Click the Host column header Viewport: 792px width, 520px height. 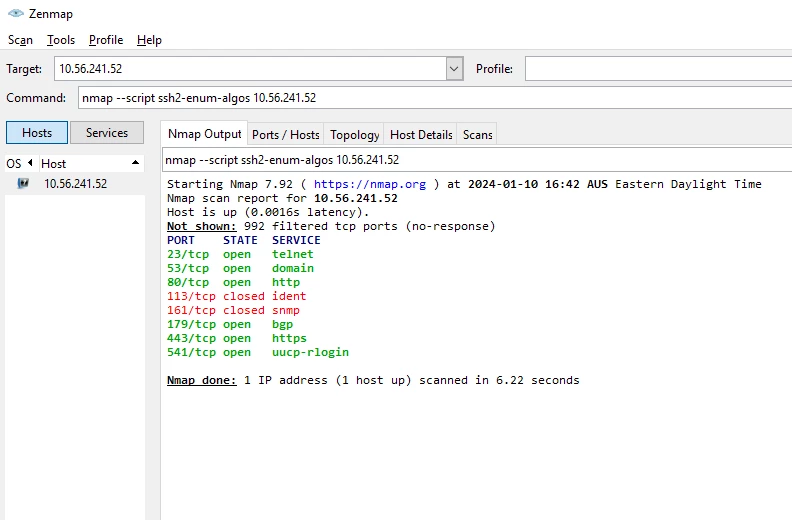pos(91,163)
